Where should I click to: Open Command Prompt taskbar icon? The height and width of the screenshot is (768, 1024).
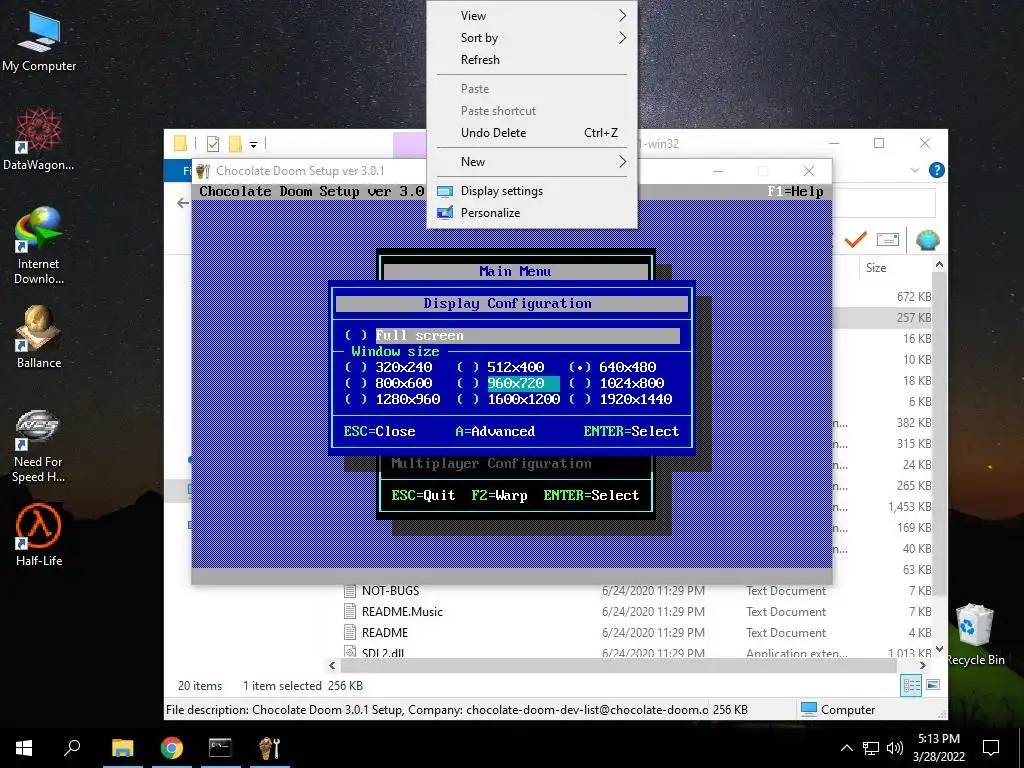(x=220, y=748)
